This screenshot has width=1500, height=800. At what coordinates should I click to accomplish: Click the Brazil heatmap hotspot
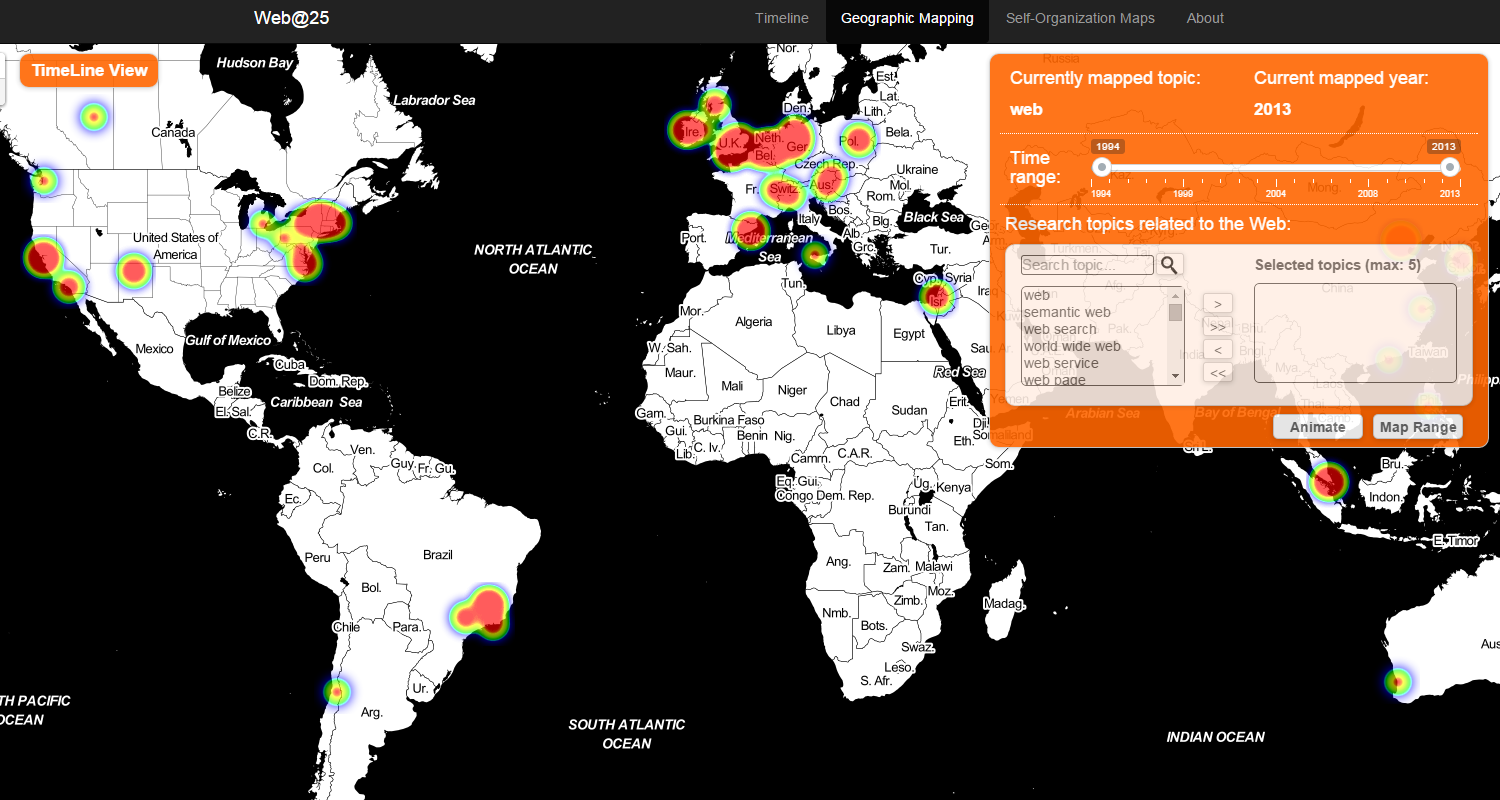coord(484,610)
